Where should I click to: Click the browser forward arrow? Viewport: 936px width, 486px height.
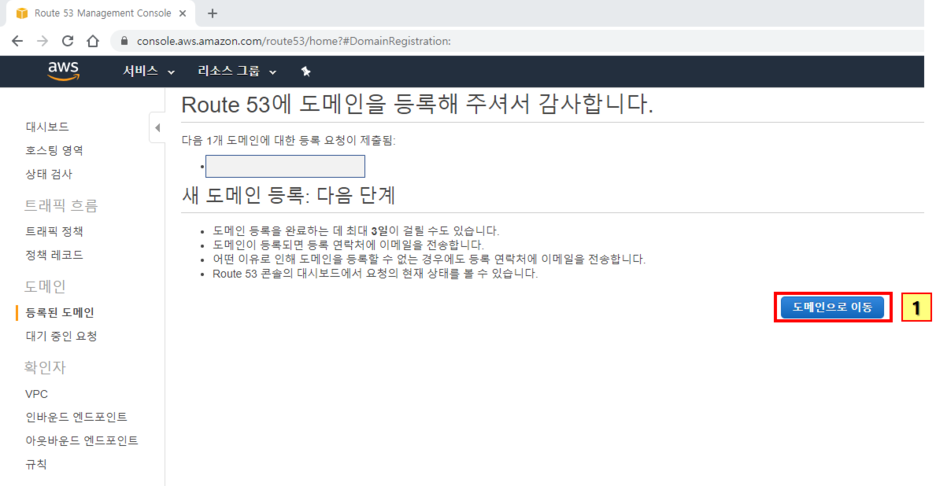point(42,41)
